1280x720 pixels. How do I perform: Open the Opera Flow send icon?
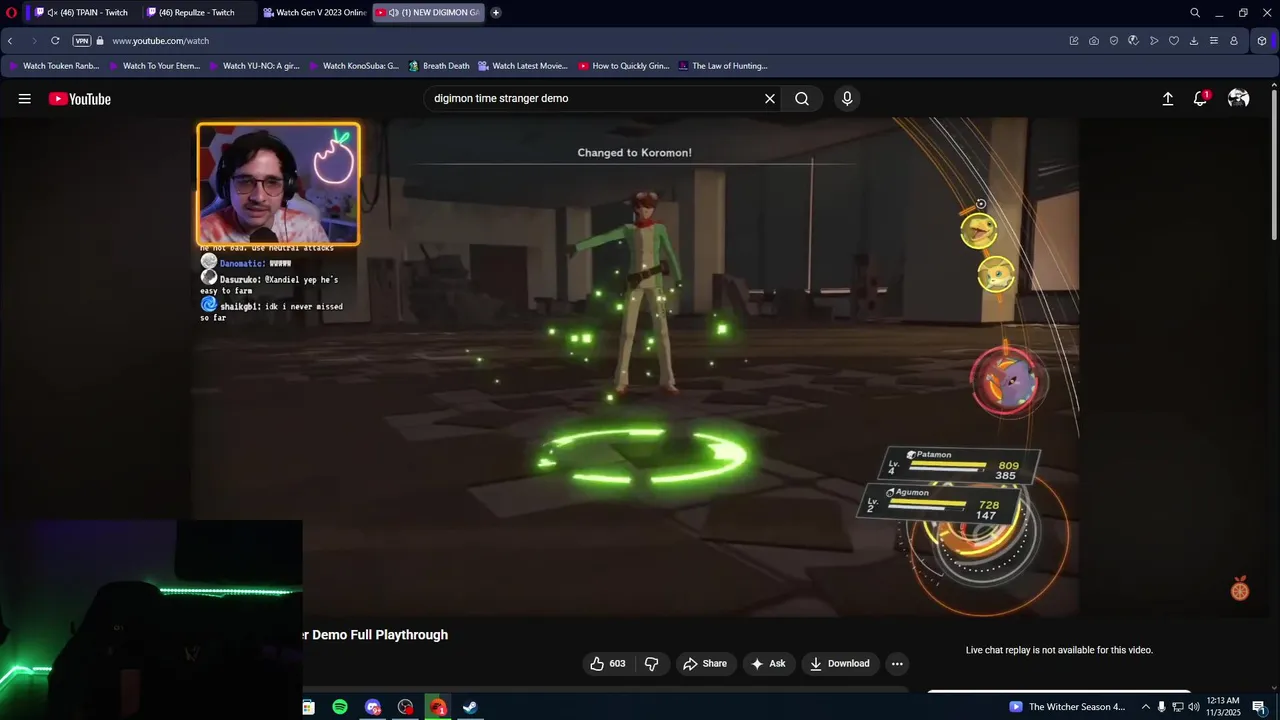(x=1154, y=41)
